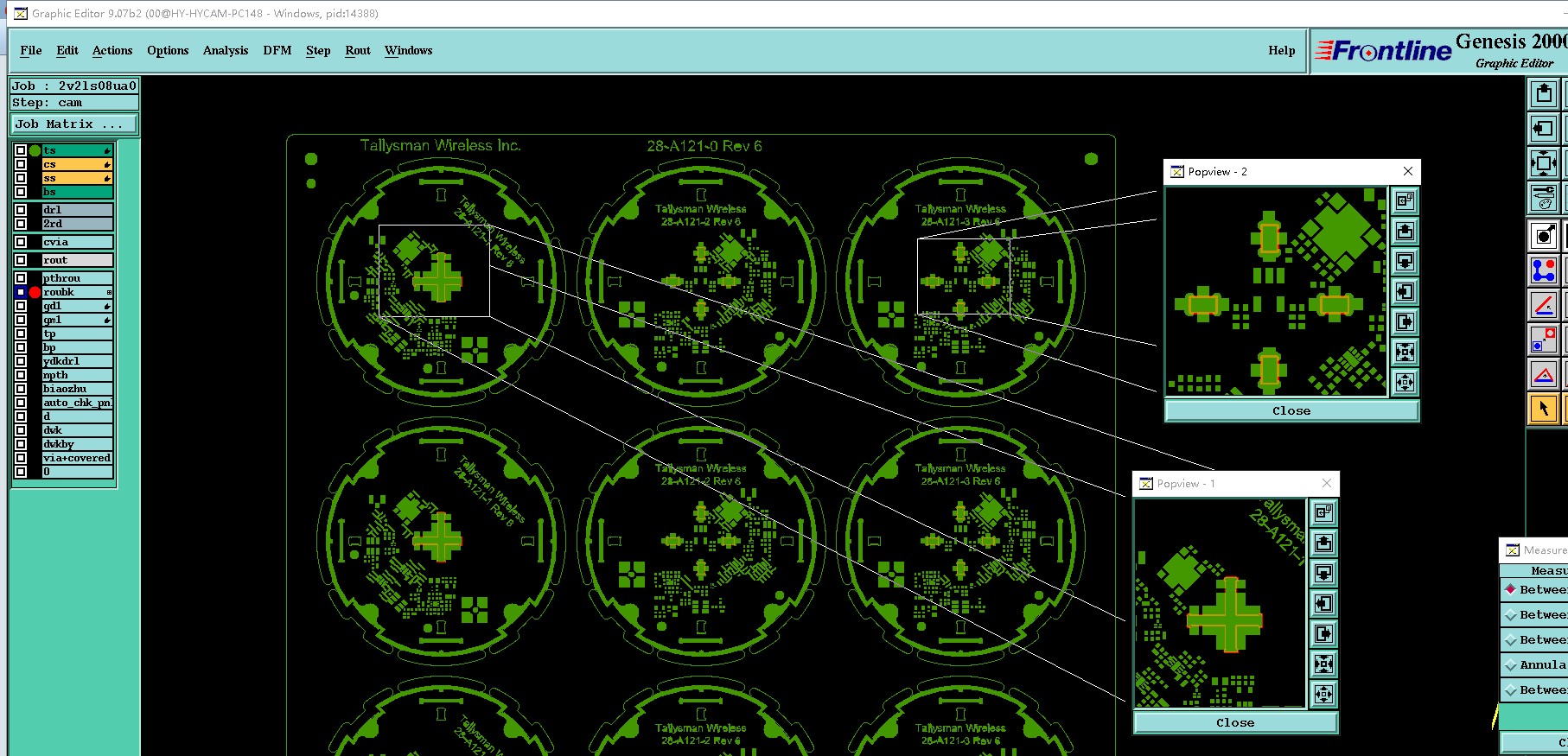
Task: Close the Popview 2 window with X
Action: (1408, 171)
